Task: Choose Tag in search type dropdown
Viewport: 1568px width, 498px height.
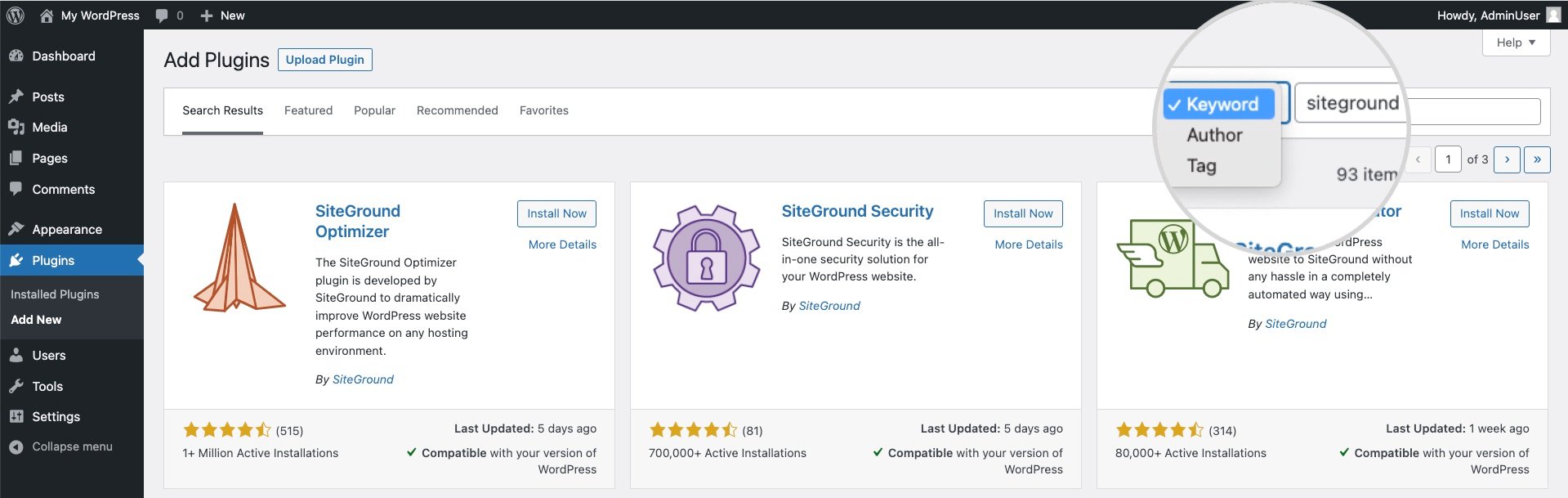Action: [1201, 165]
